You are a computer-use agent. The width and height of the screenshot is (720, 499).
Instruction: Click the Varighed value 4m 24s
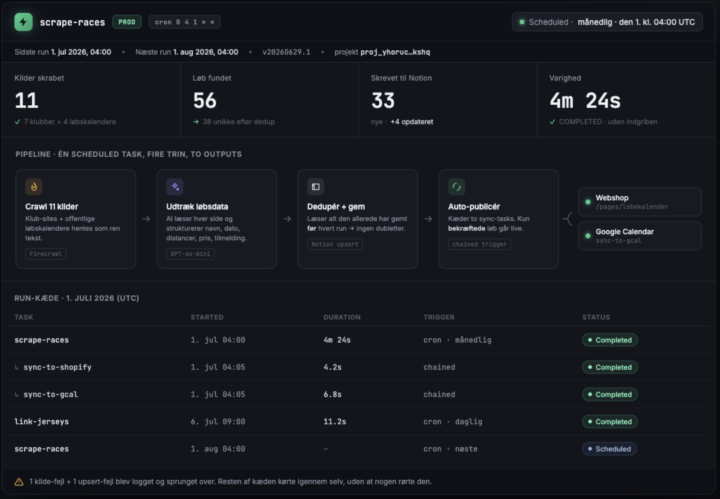[585, 101]
